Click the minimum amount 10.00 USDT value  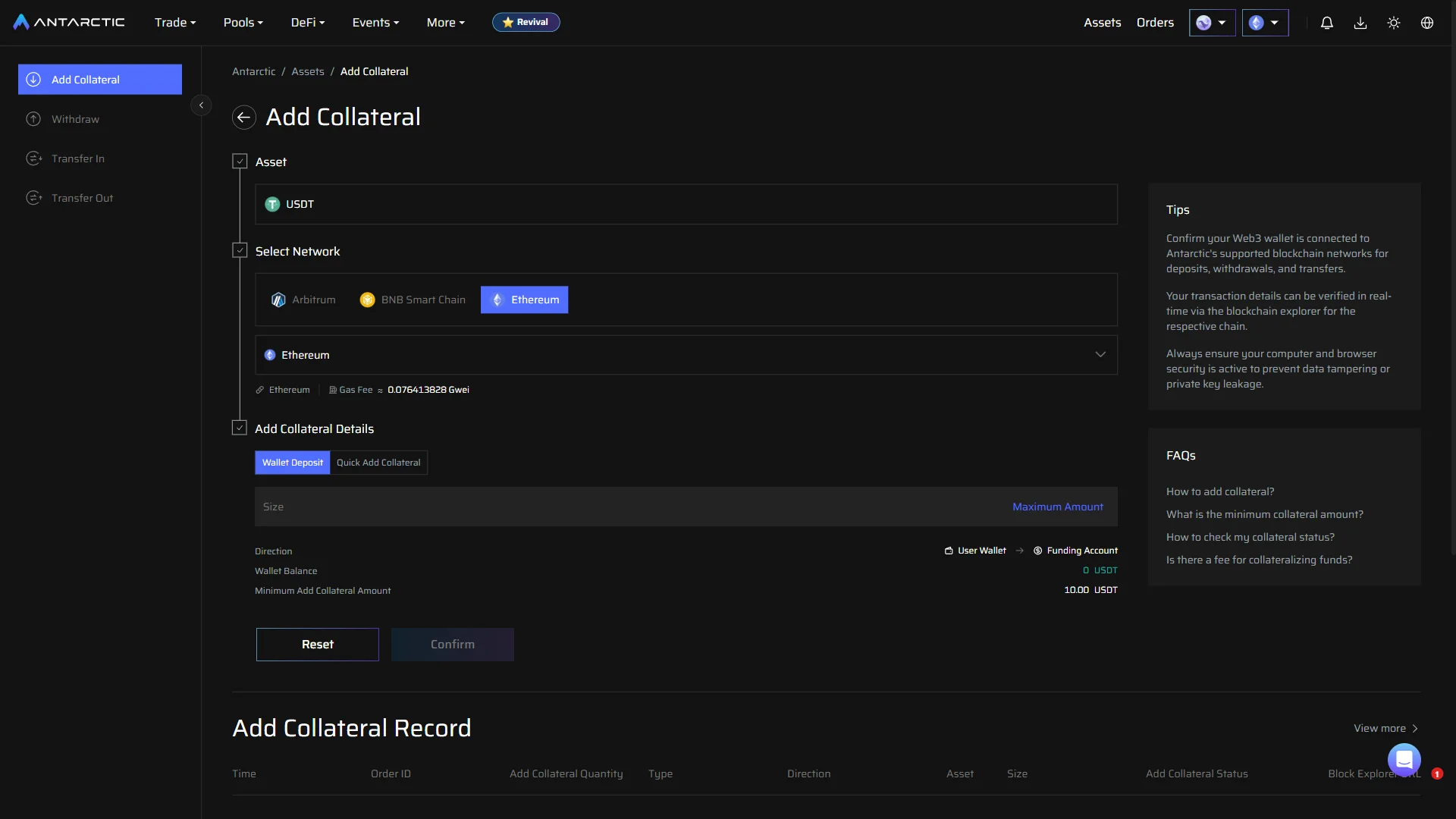1090,590
